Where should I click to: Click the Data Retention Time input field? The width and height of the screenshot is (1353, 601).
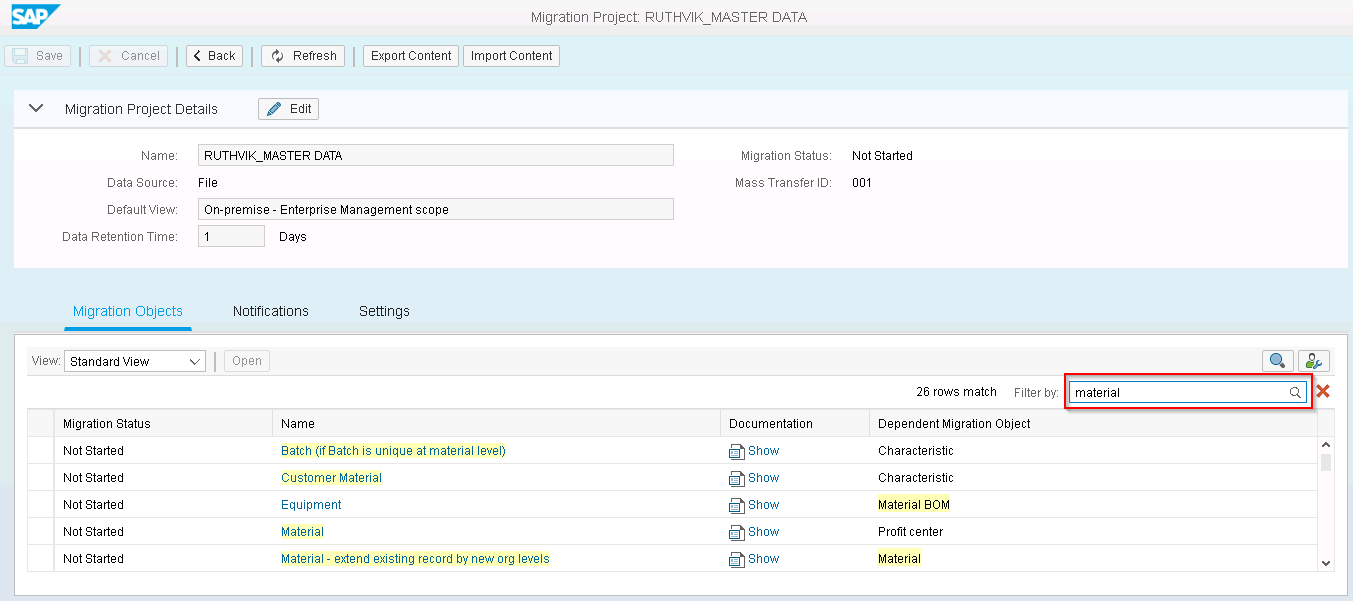[230, 235]
